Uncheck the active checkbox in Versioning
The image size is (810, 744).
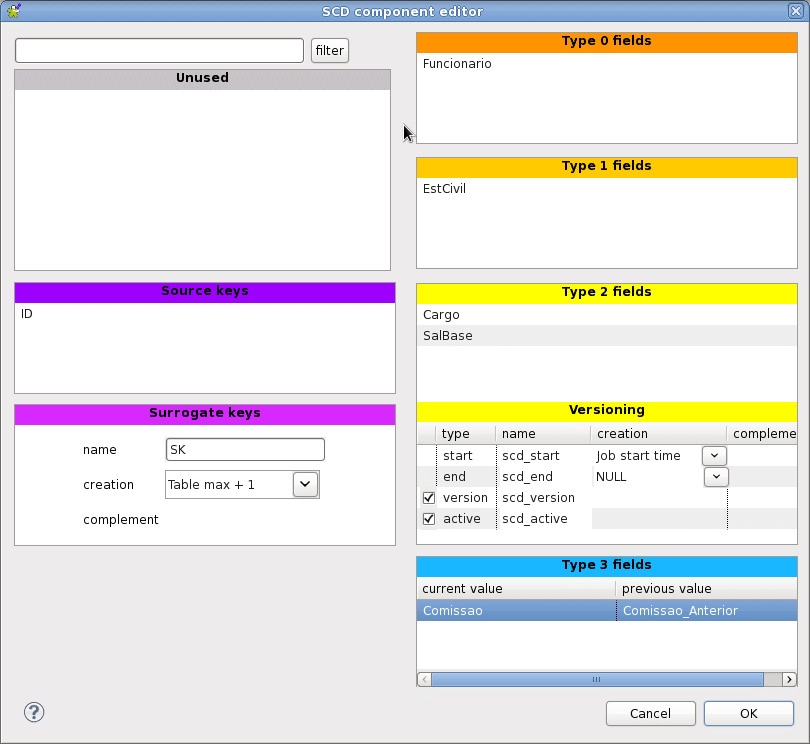coord(429,519)
